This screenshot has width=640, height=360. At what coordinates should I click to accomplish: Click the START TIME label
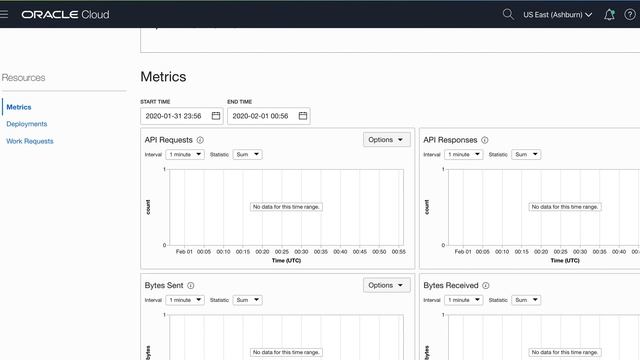155,102
